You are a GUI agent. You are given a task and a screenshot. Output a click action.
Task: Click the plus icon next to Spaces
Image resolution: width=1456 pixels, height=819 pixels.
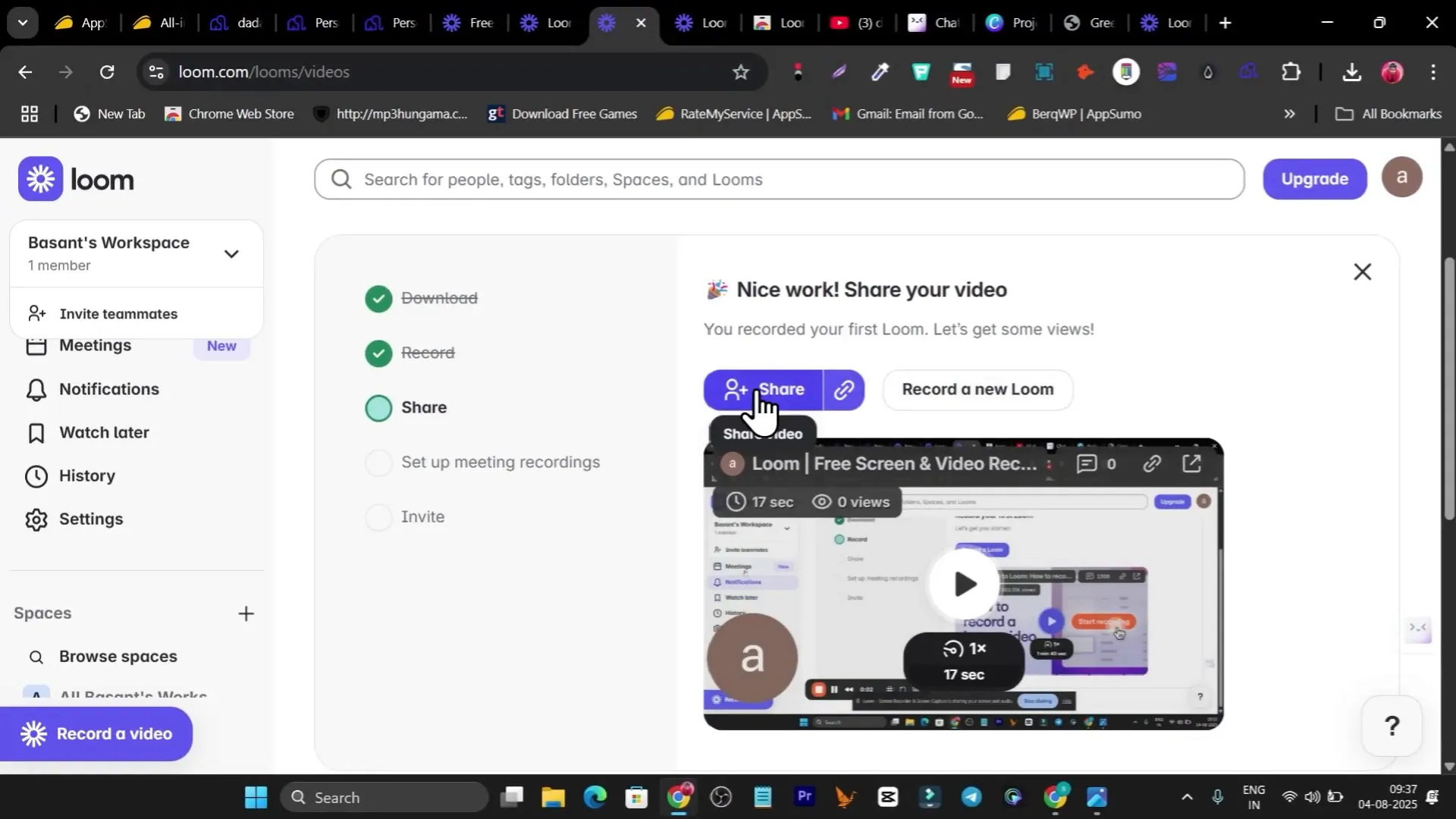(x=246, y=613)
